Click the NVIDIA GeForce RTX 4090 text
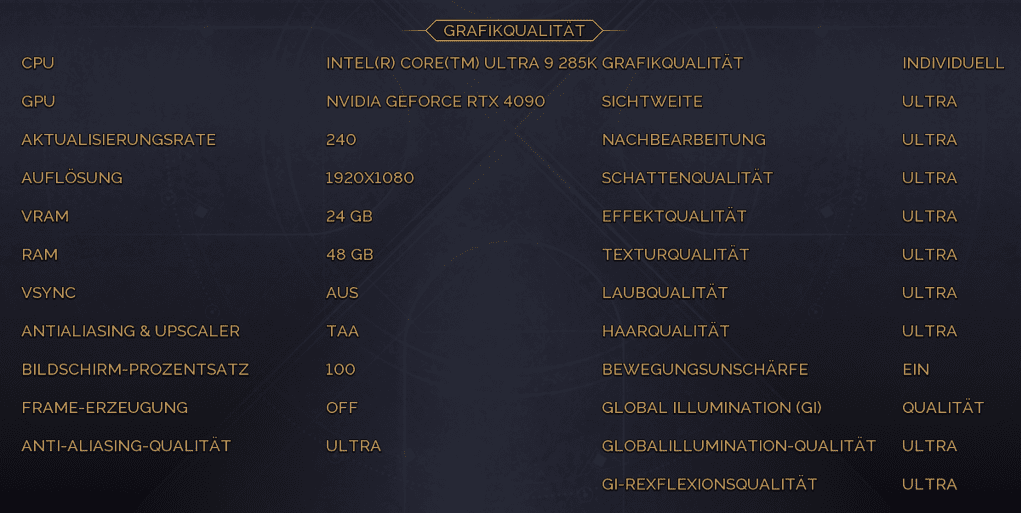 click(436, 102)
